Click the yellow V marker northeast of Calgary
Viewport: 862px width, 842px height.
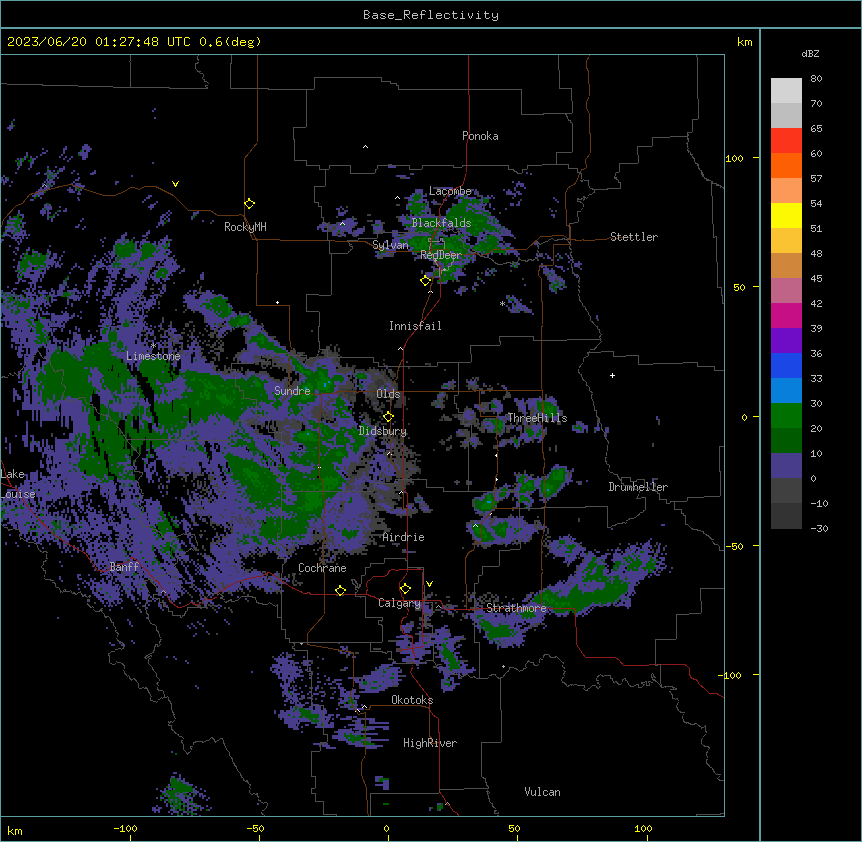(x=429, y=584)
